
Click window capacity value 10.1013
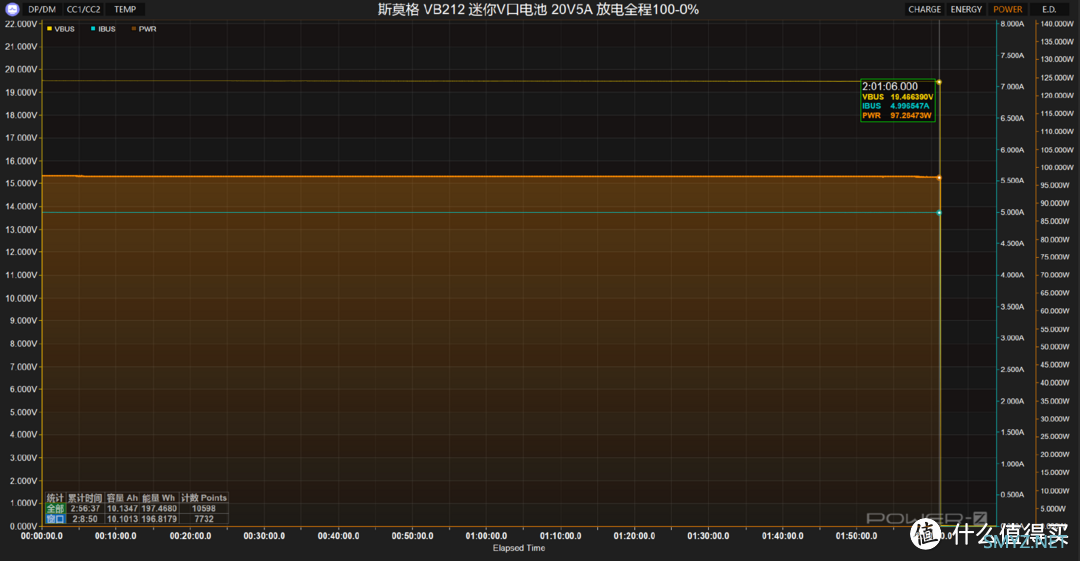click(x=123, y=519)
